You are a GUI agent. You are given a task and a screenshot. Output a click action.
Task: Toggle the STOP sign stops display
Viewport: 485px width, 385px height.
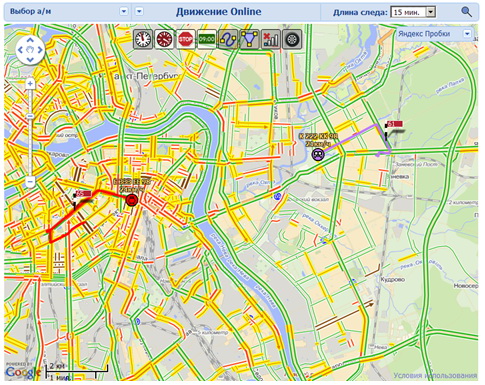(186, 39)
